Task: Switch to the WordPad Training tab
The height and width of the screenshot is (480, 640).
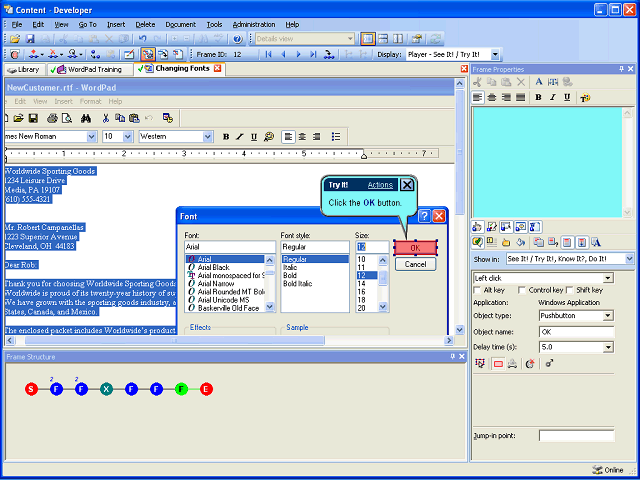Action: [90, 69]
